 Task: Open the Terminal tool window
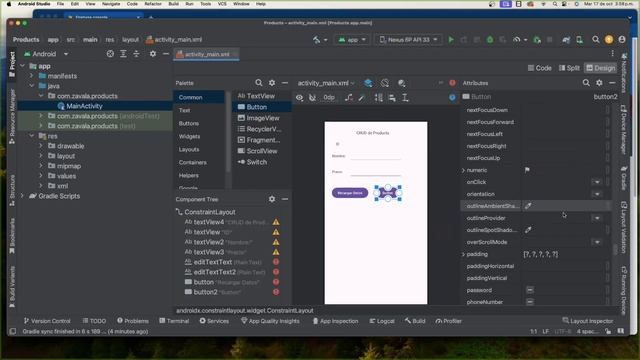(174, 321)
